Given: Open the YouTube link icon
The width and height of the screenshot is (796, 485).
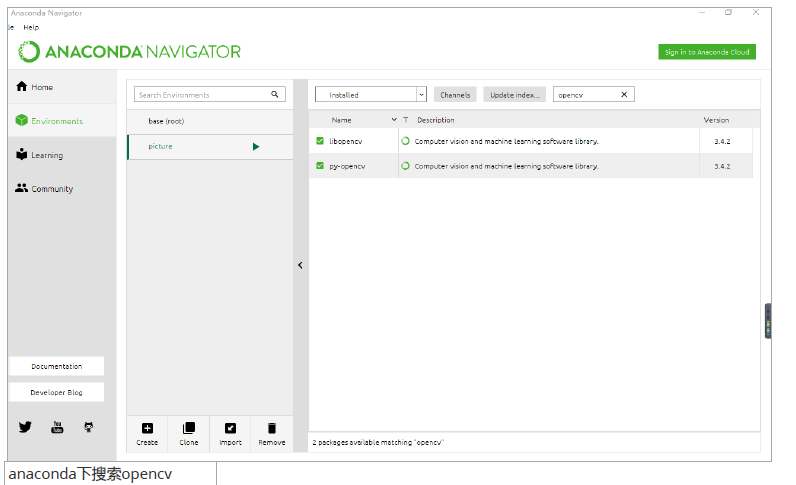Looking at the screenshot, I should [57, 427].
